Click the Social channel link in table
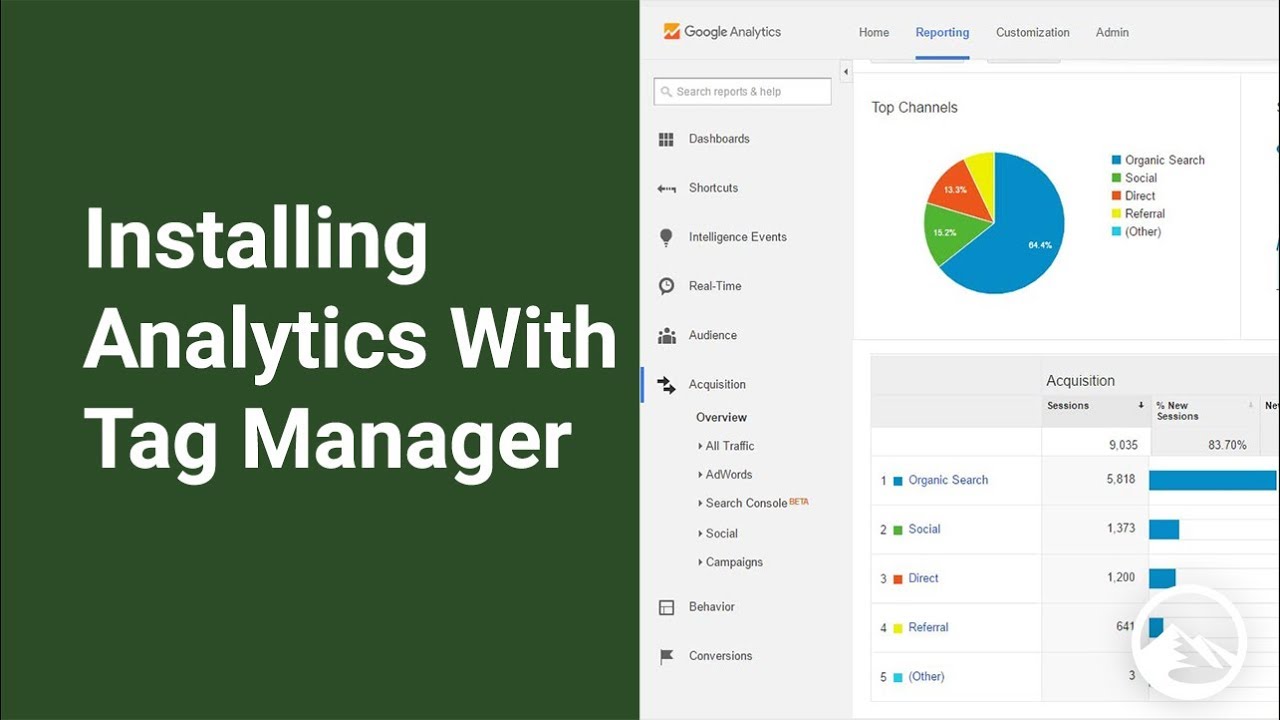This screenshot has width=1280, height=720. [924, 529]
